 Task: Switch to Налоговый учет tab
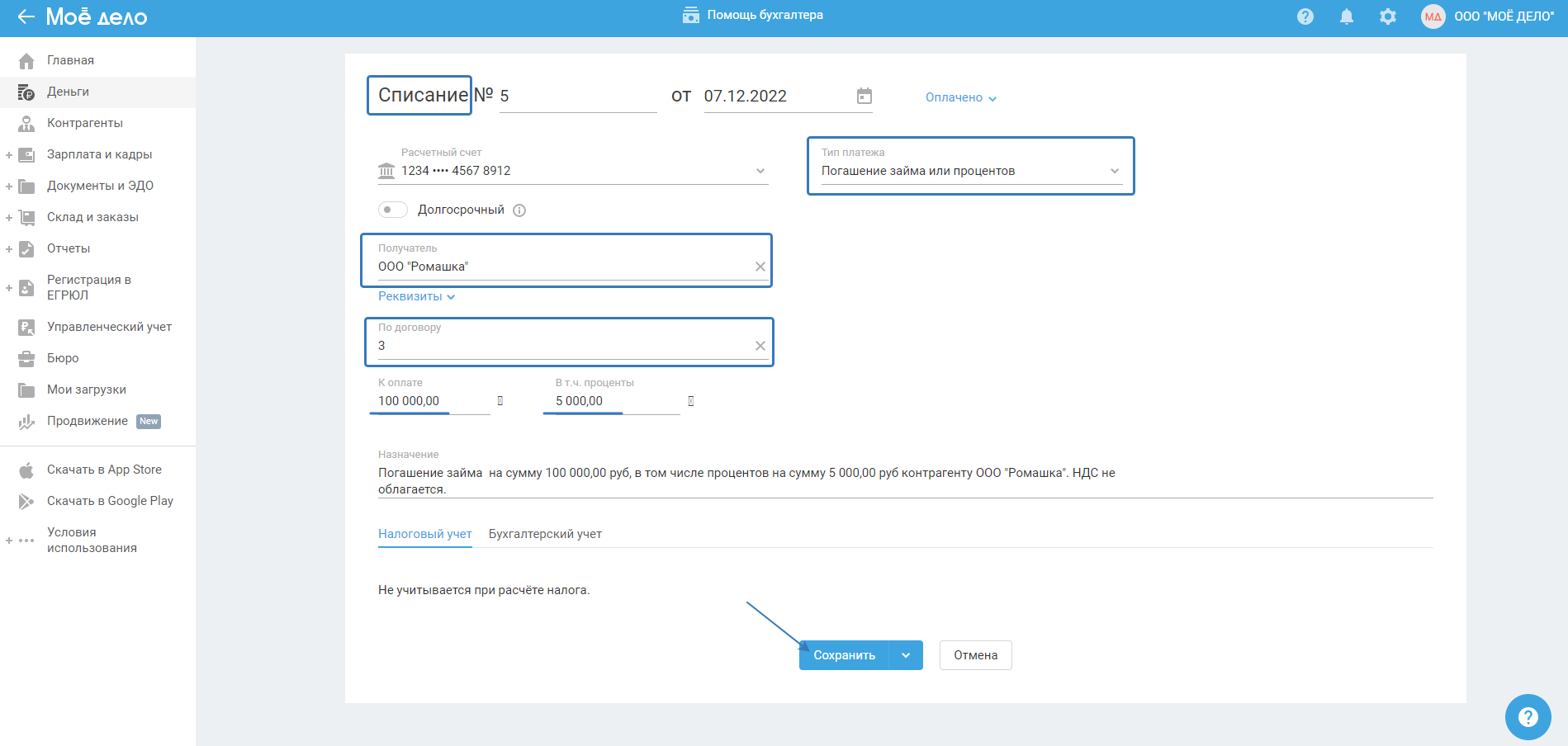point(425,534)
